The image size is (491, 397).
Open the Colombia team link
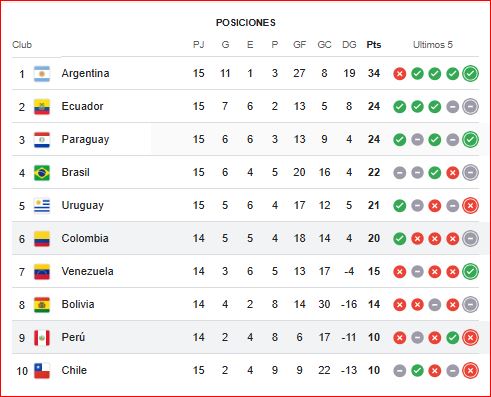(85, 238)
